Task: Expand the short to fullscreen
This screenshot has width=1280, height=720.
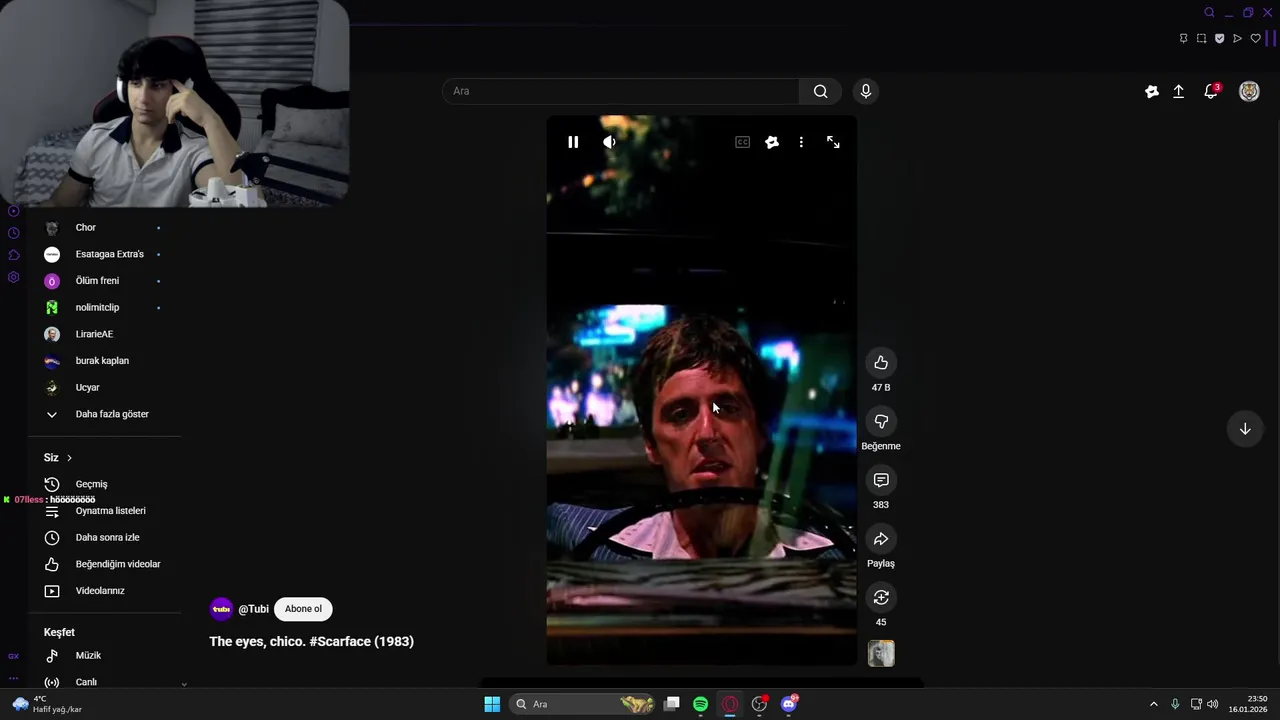Action: [833, 142]
